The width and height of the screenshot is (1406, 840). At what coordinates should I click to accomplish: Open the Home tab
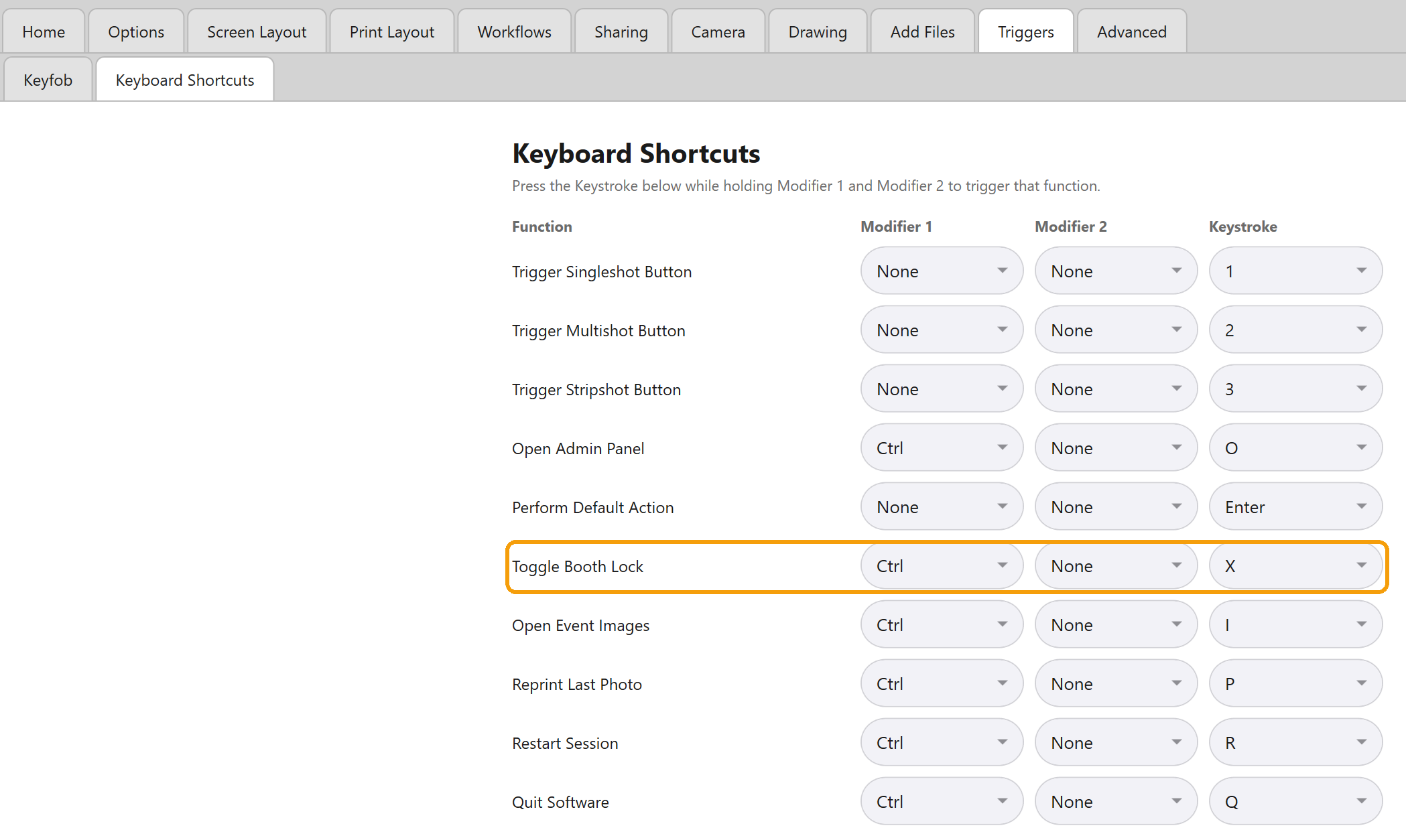44,31
